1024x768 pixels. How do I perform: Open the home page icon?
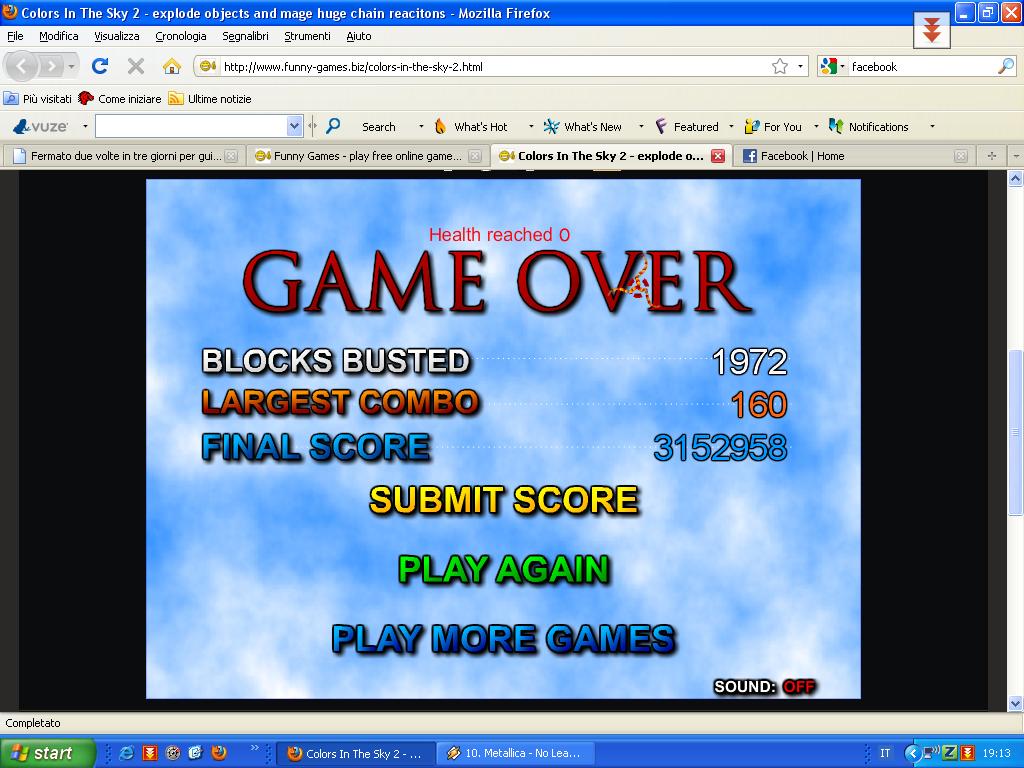click(172, 66)
